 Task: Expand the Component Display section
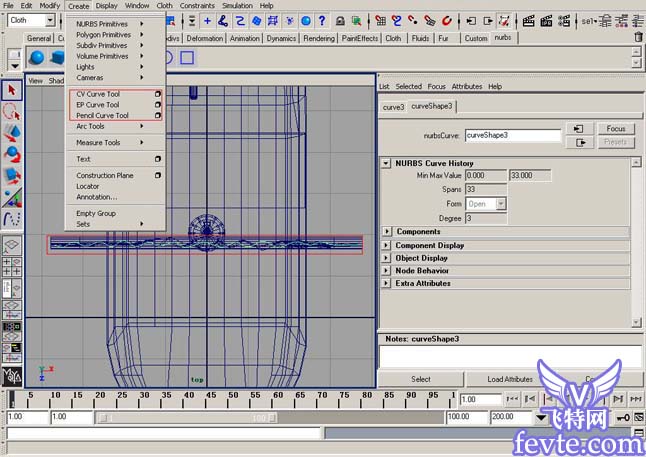386,245
